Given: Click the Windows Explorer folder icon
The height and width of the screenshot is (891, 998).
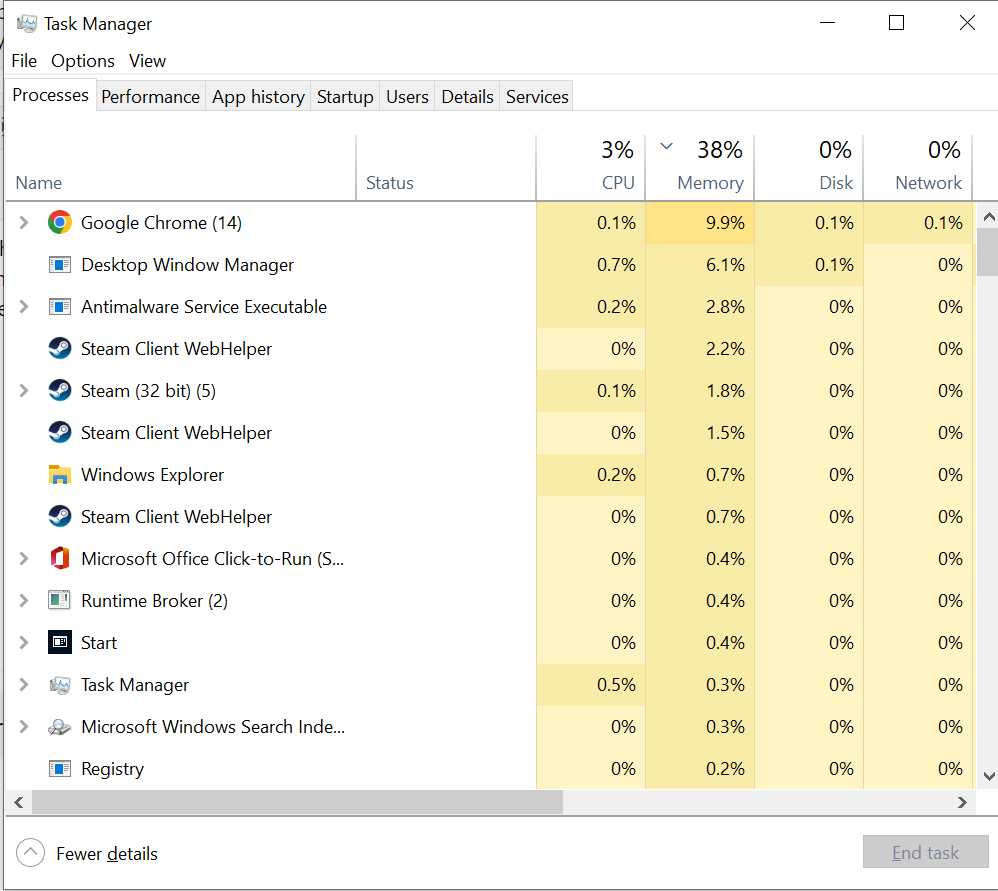Looking at the screenshot, I should click(x=60, y=475).
